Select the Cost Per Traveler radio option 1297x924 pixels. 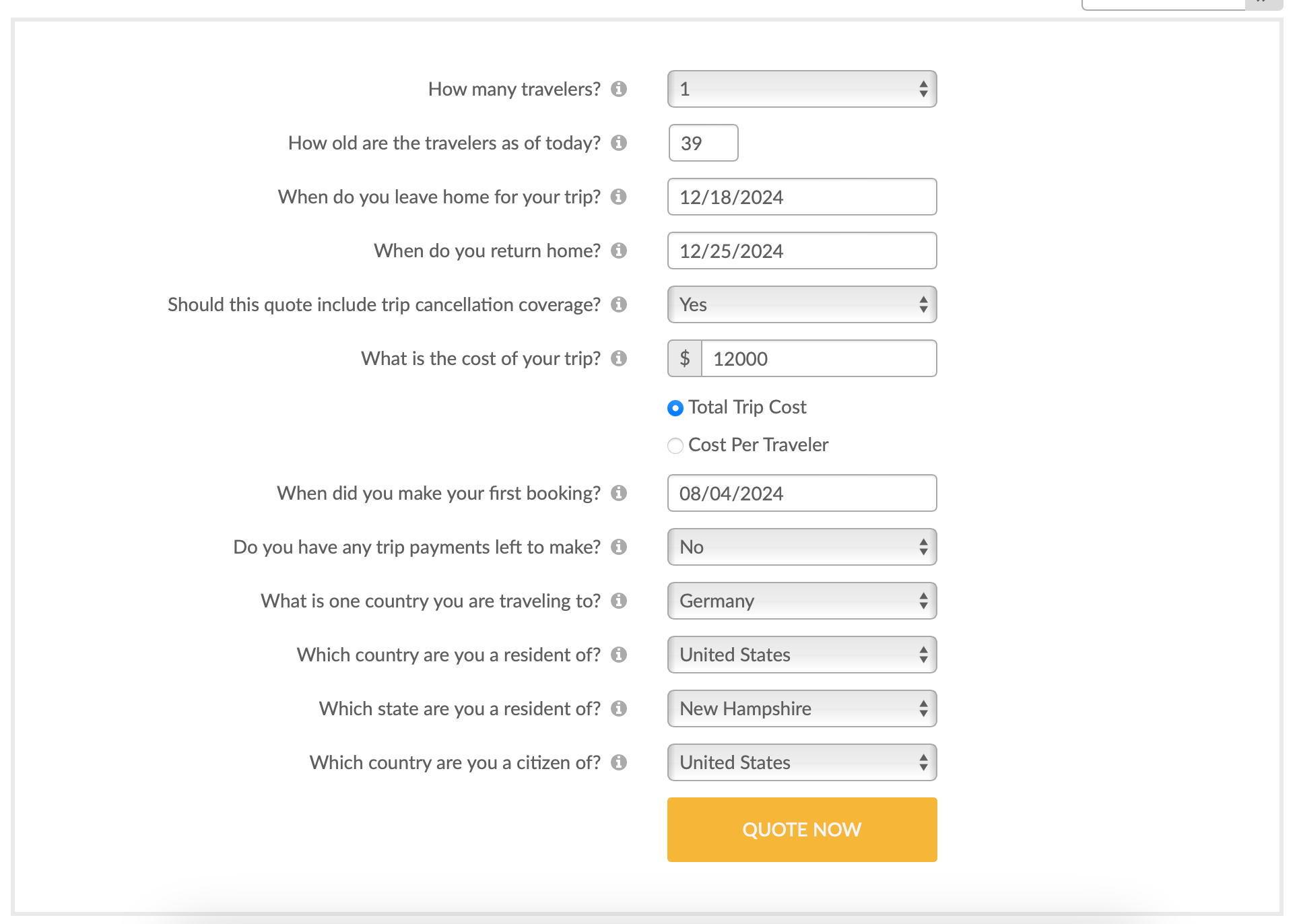(x=675, y=446)
